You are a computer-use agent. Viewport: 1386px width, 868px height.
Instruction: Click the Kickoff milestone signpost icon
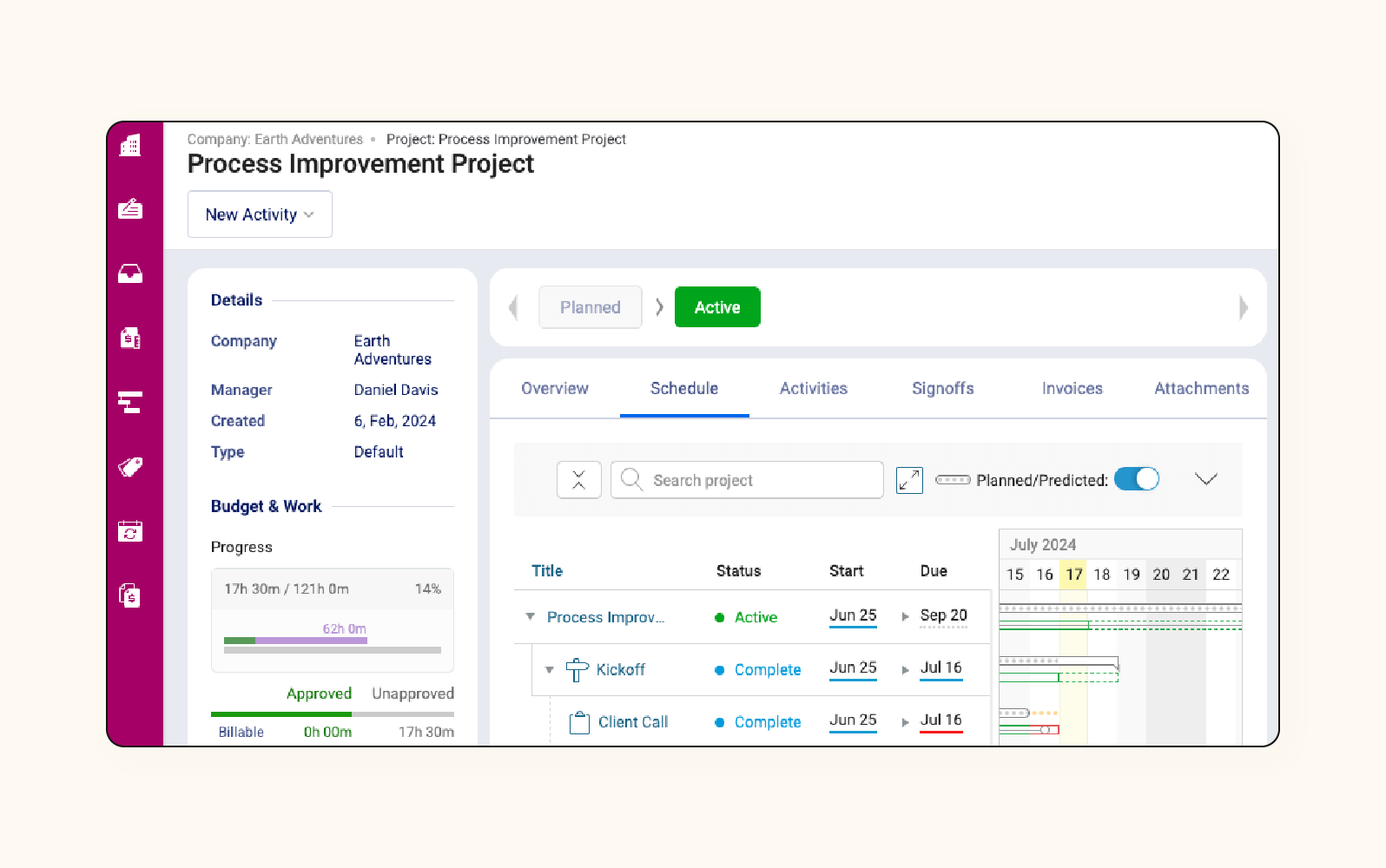(x=577, y=670)
